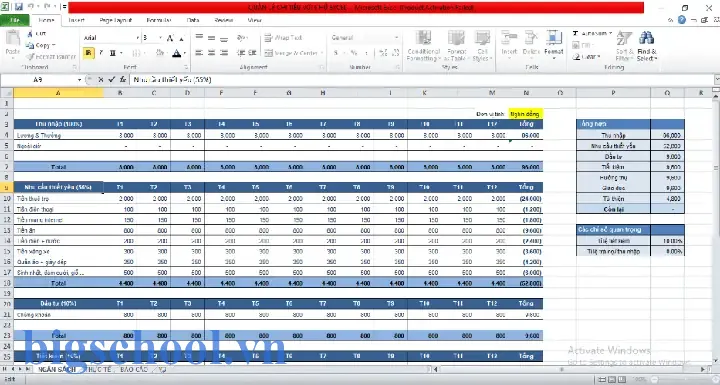Click the Decrease Decimal icon
Viewport: 720px width, 385px height.
396,53
